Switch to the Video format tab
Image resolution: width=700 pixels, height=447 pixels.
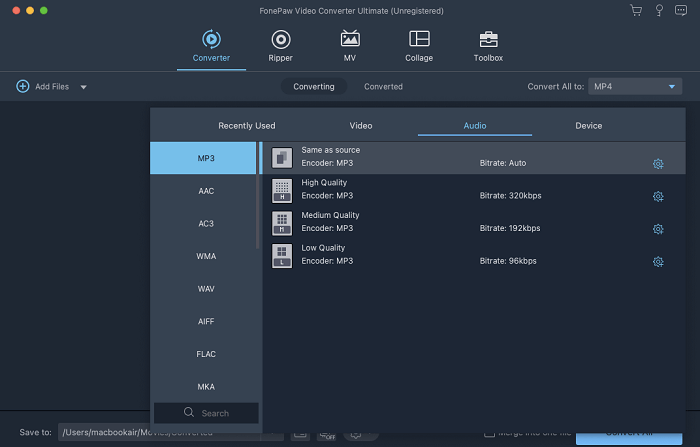pyautogui.click(x=361, y=126)
